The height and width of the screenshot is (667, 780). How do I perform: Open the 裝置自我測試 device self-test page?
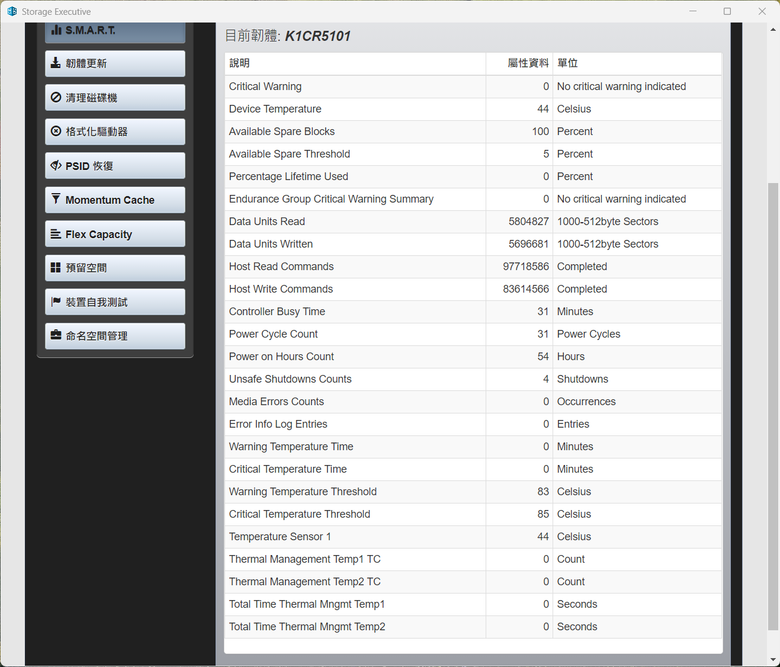pos(115,302)
